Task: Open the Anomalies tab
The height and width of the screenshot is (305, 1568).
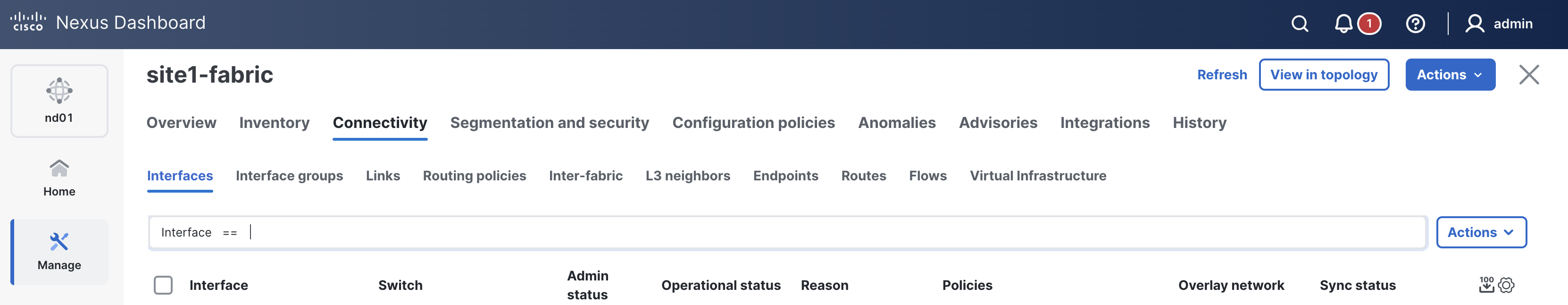Action: [x=897, y=123]
